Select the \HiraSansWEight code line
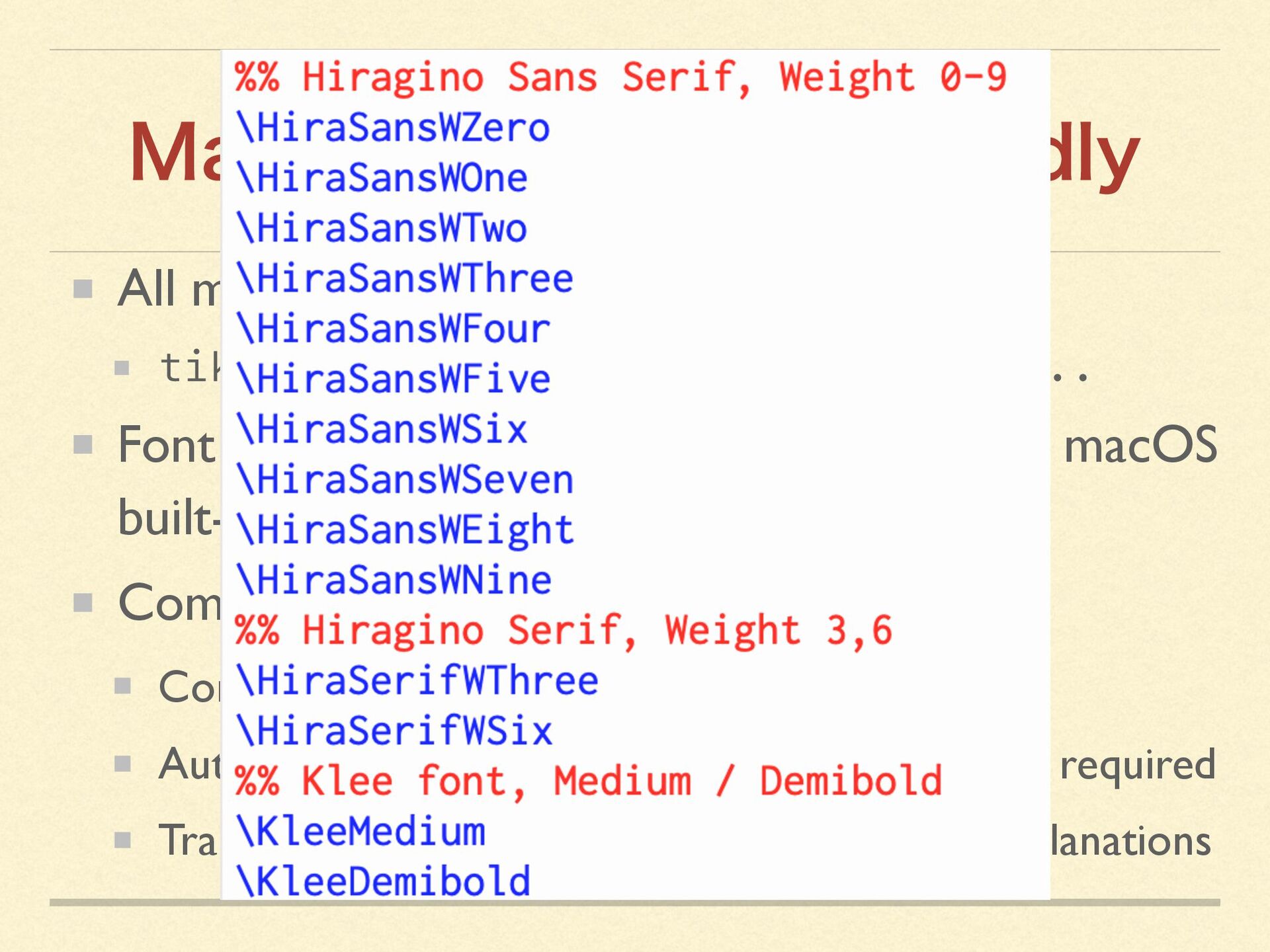 pos(405,530)
